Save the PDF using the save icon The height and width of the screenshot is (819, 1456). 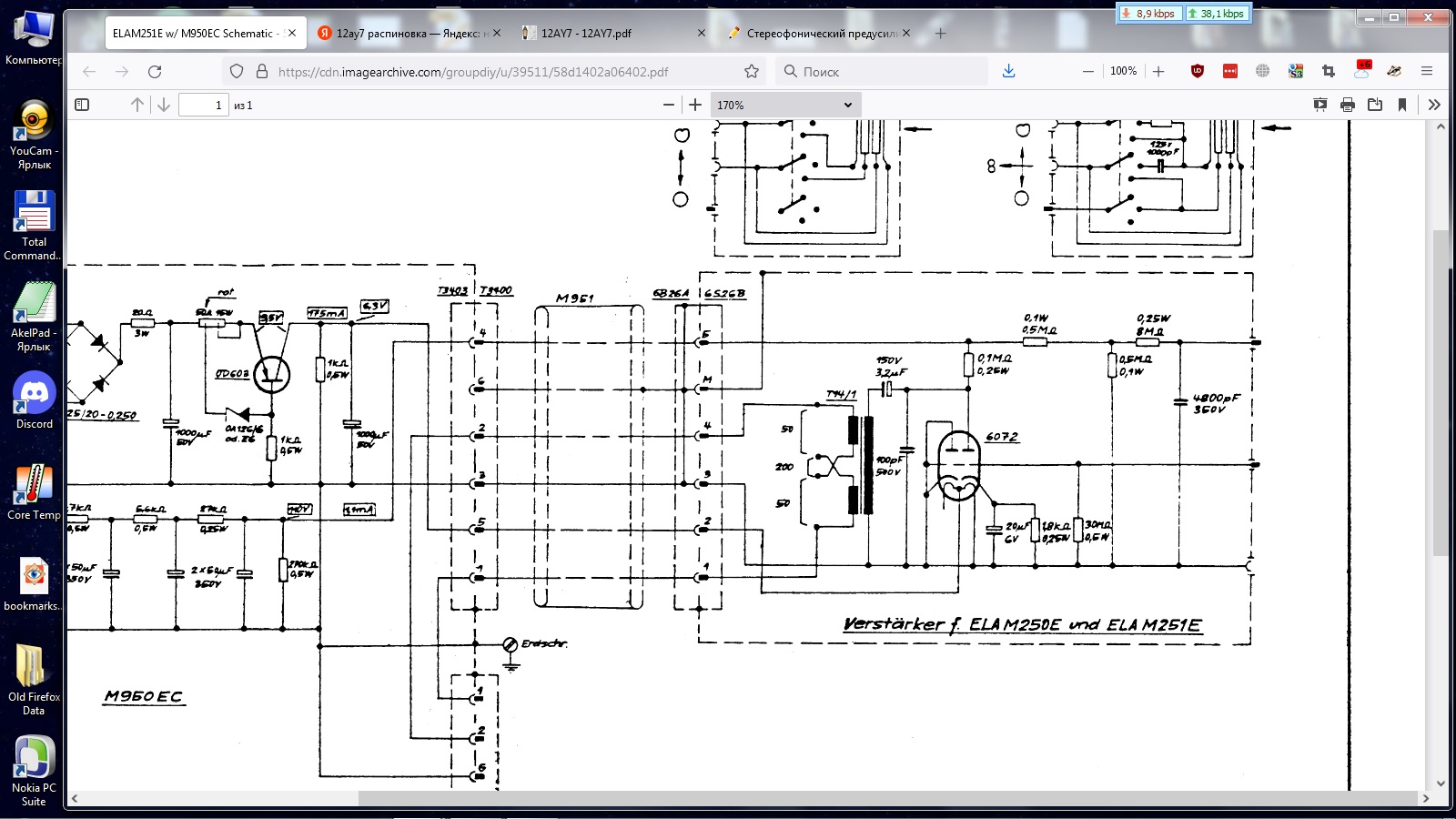pos(1375,105)
